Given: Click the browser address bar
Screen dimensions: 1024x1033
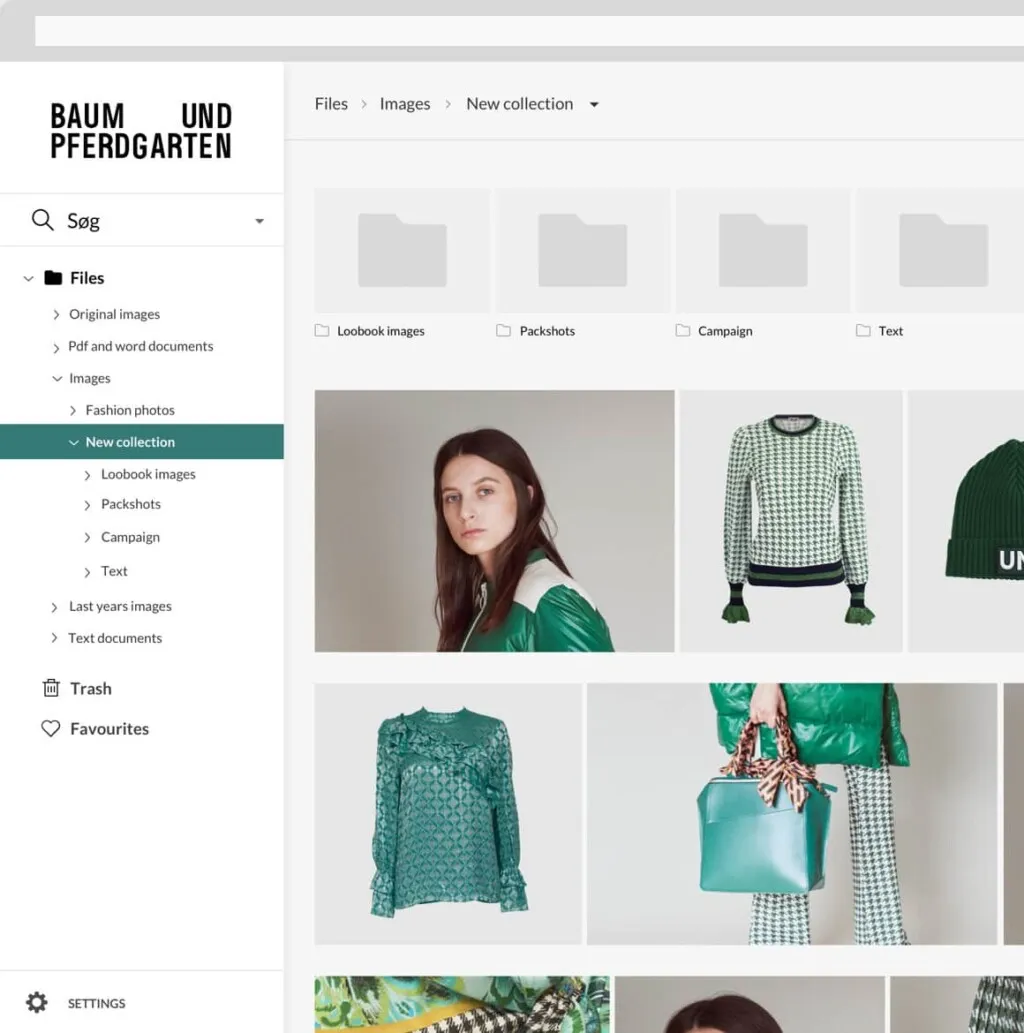Looking at the screenshot, I should 529,31.
